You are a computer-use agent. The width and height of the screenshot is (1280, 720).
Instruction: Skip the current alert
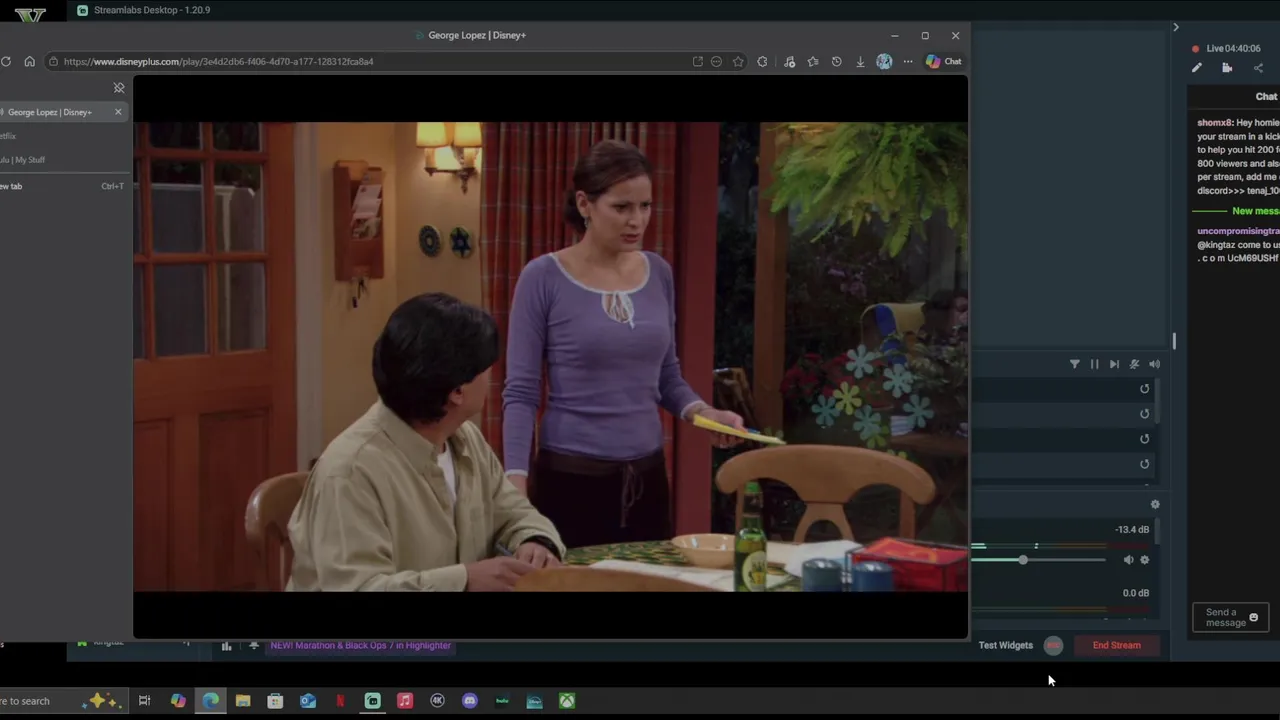pyautogui.click(x=1114, y=364)
